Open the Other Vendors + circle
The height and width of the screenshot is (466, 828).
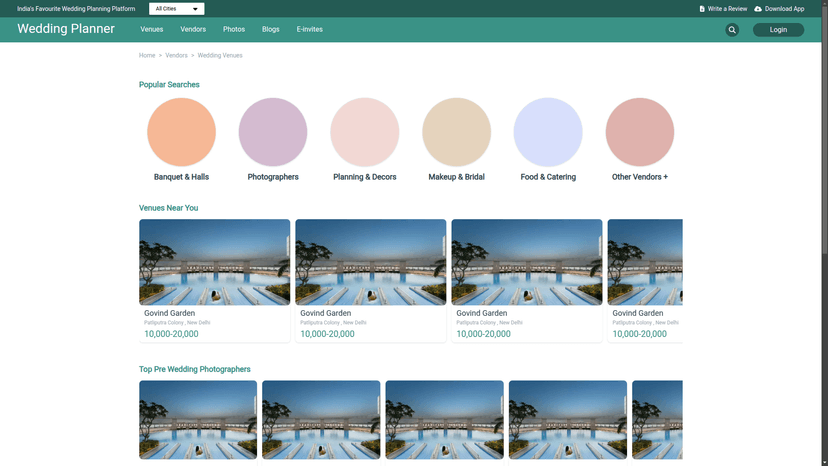639,132
